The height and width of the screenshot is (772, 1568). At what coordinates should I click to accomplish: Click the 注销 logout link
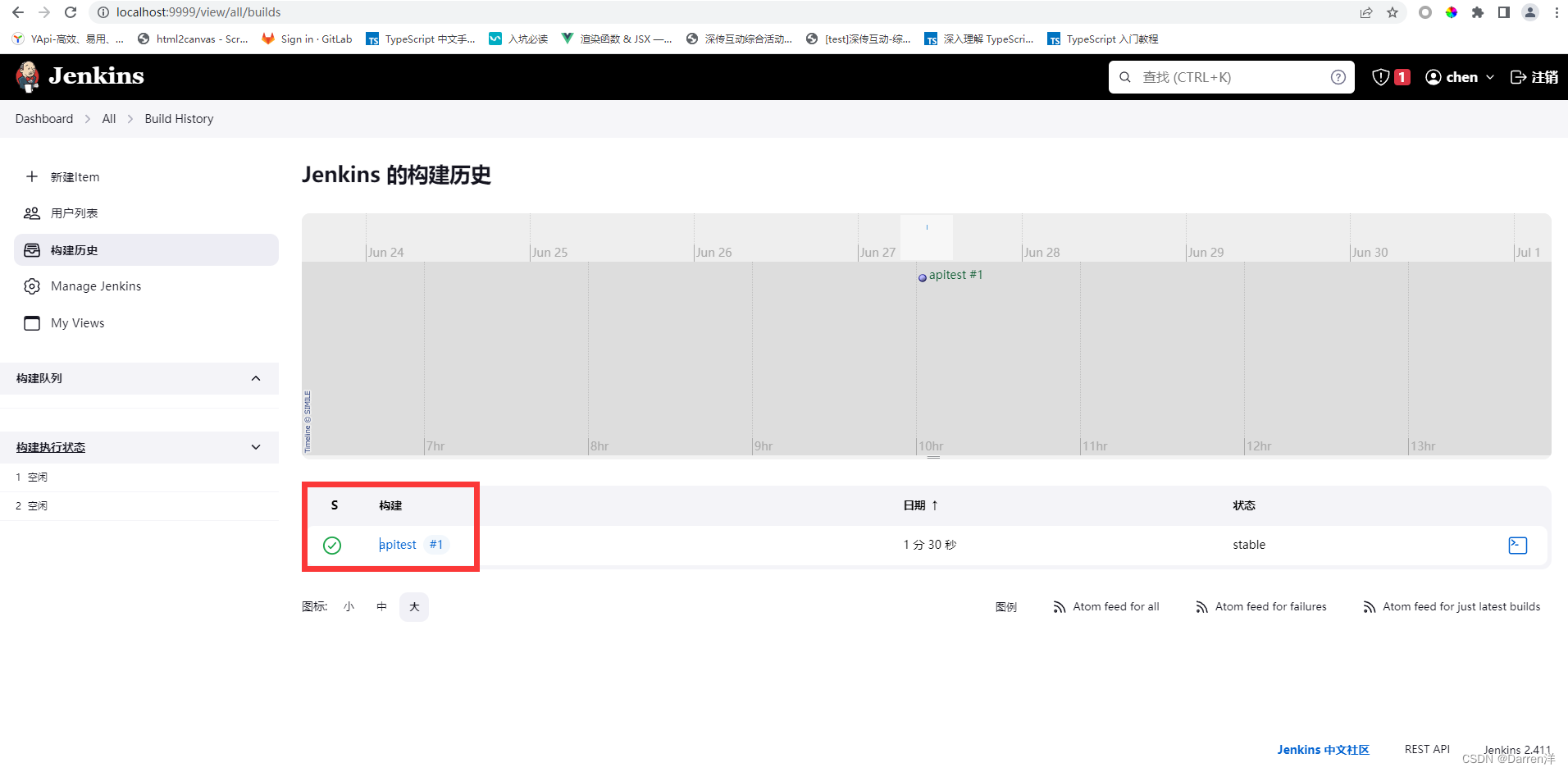[x=1534, y=77]
